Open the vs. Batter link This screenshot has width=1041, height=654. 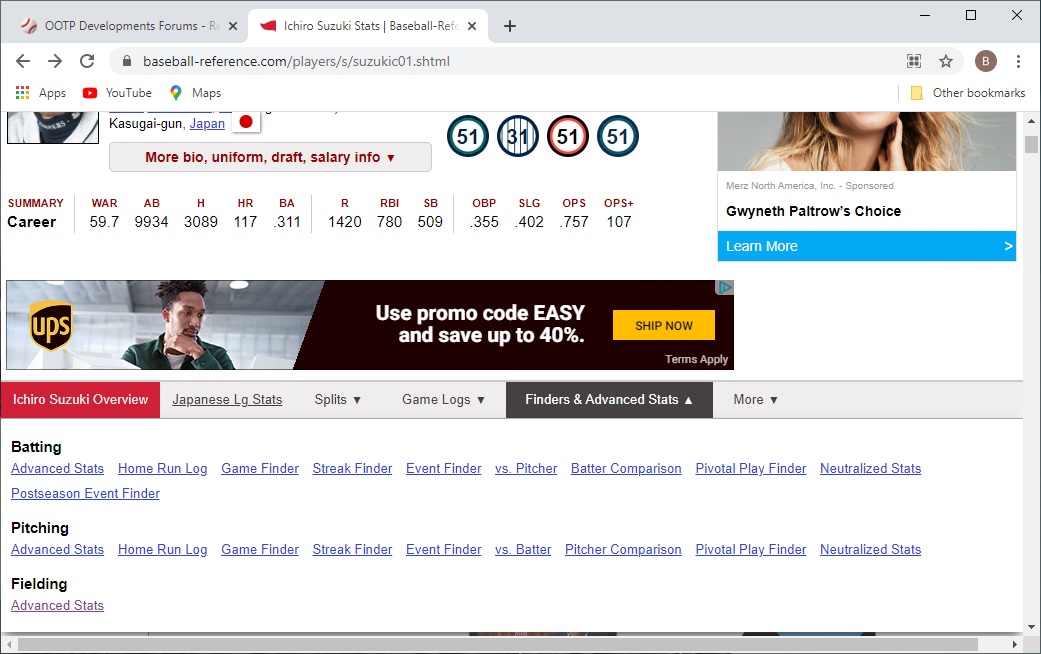[523, 550]
